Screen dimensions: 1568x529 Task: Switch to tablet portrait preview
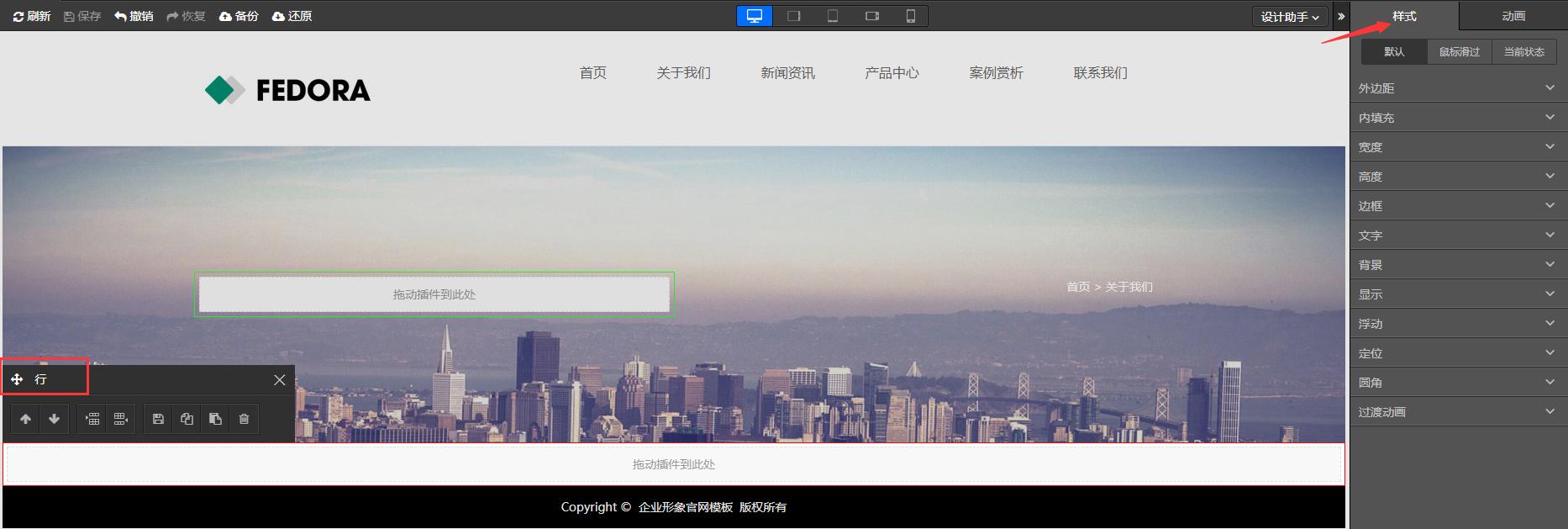coord(833,16)
